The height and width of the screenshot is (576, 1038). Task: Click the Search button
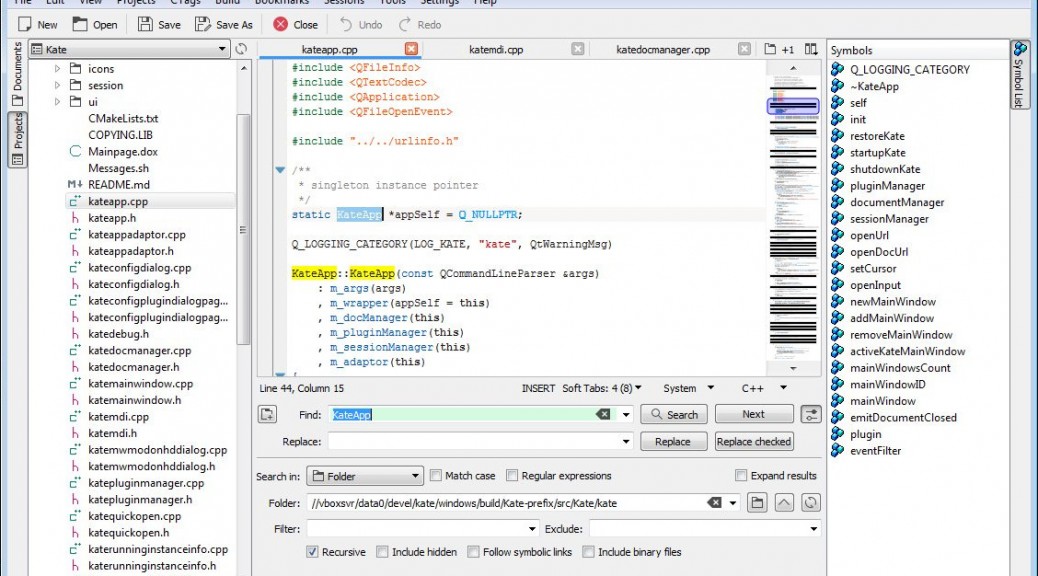click(673, 414)
